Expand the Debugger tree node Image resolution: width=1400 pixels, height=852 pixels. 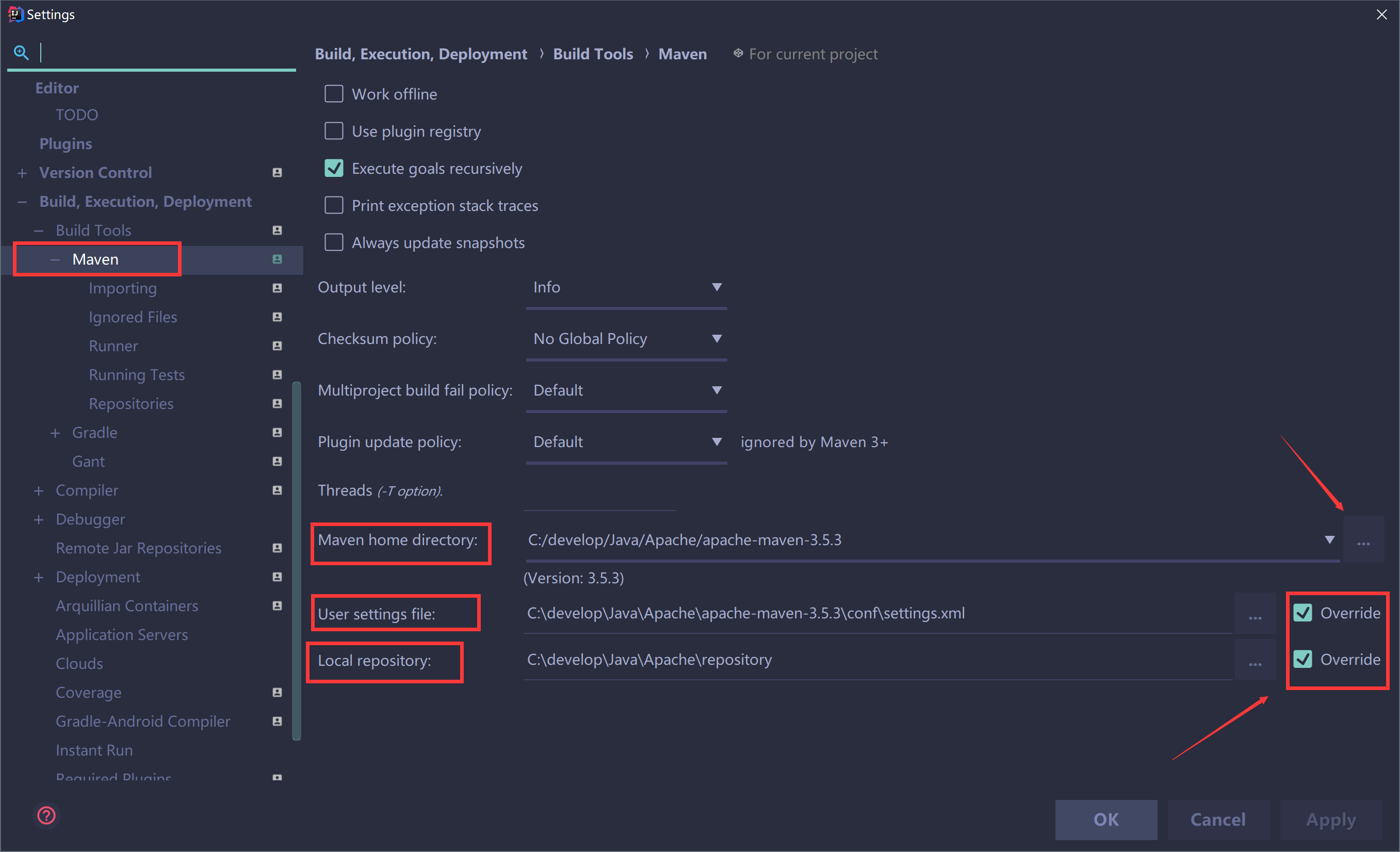(39, 519)
